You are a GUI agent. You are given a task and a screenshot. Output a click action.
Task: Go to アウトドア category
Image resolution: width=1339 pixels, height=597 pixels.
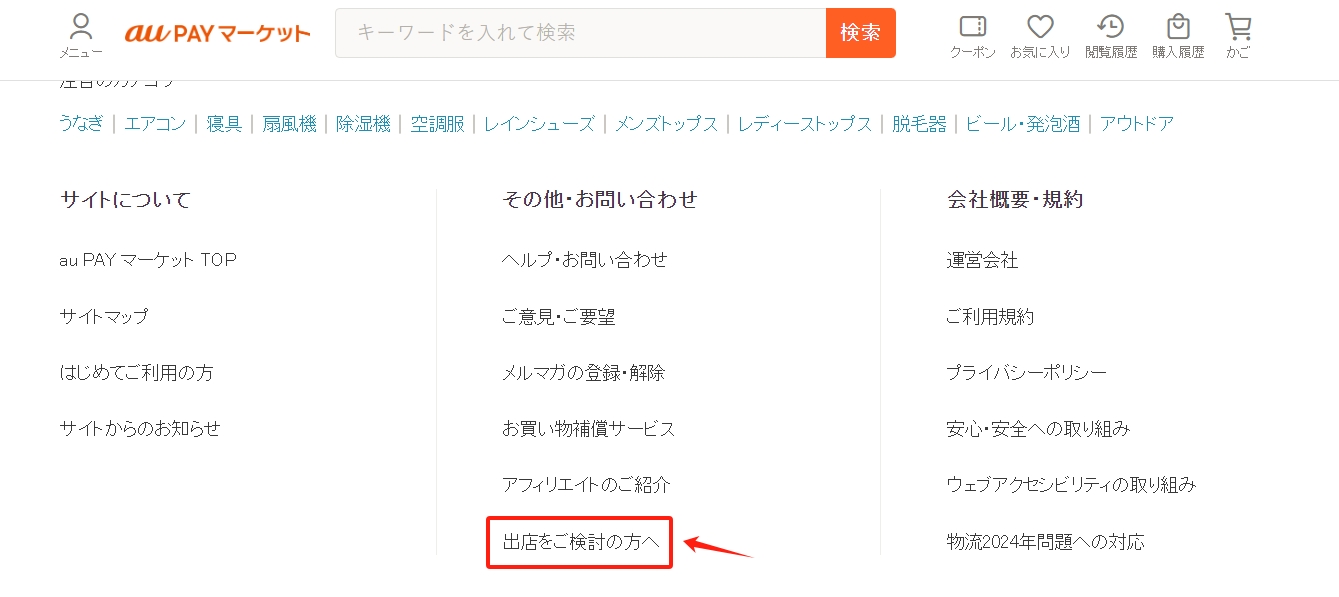tap(1136, 124)
